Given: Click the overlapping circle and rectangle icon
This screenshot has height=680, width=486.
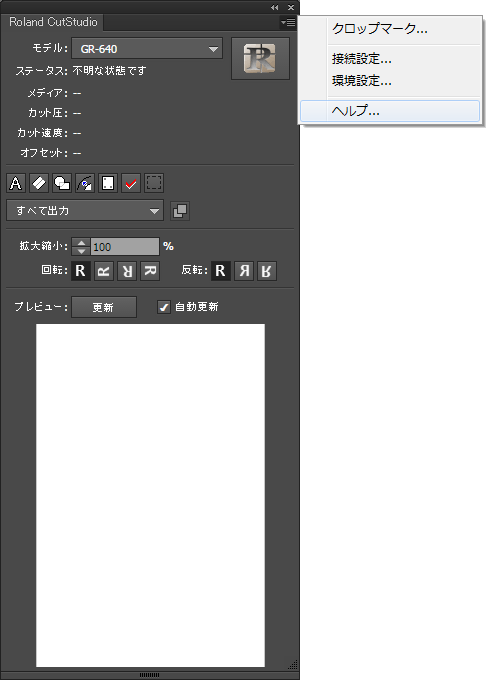Looking at the screenshot, I should (62, 183).
